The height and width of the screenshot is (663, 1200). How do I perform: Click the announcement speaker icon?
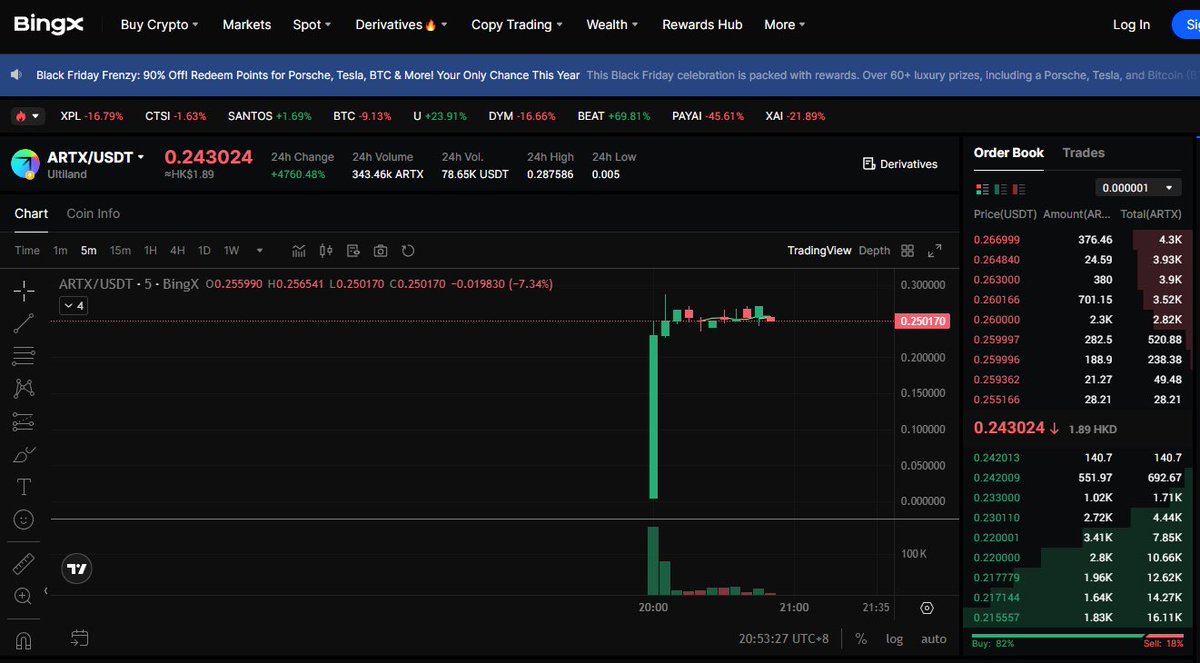click(16, 75)
